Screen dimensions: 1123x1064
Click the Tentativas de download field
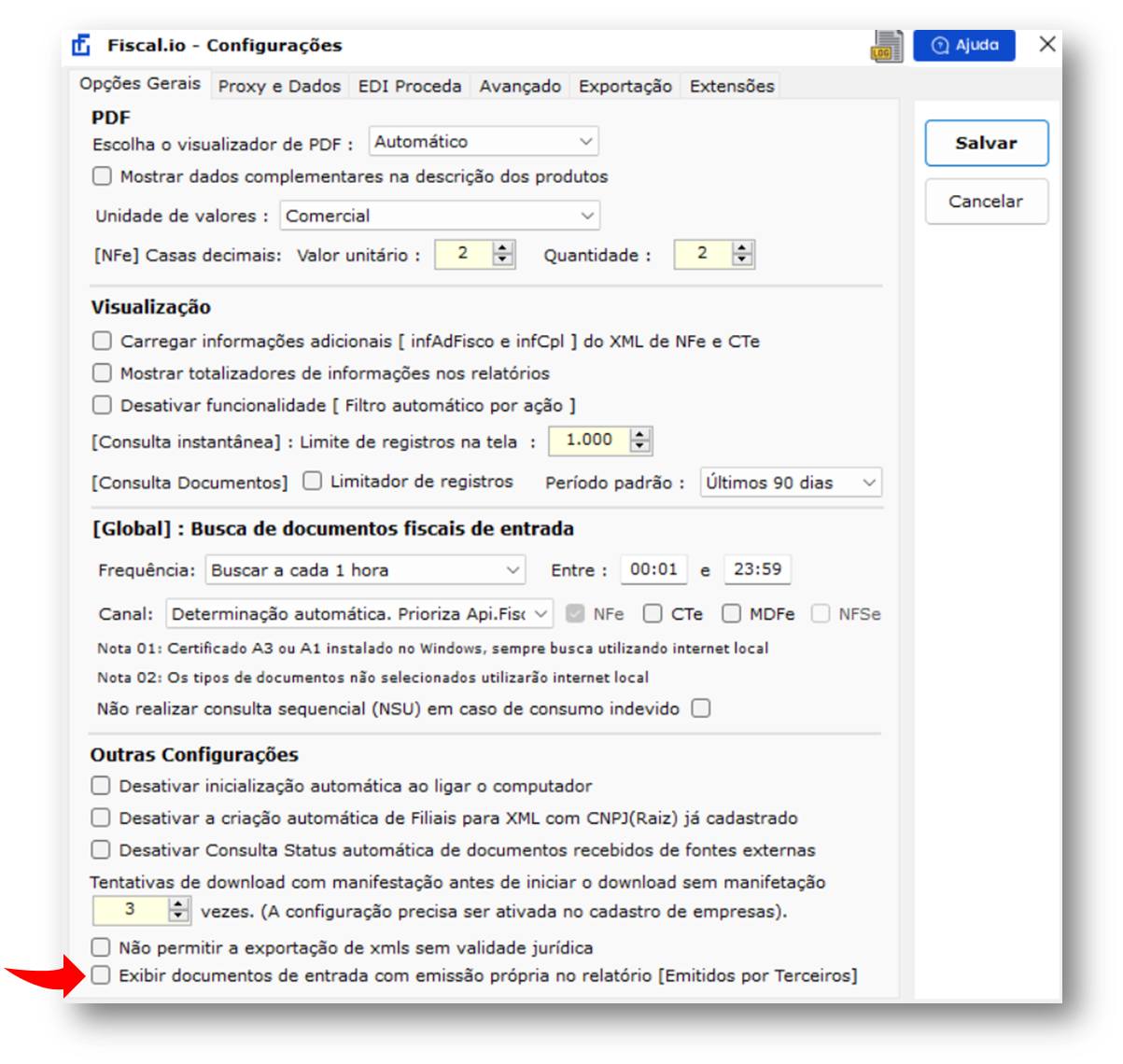(131, 910)
